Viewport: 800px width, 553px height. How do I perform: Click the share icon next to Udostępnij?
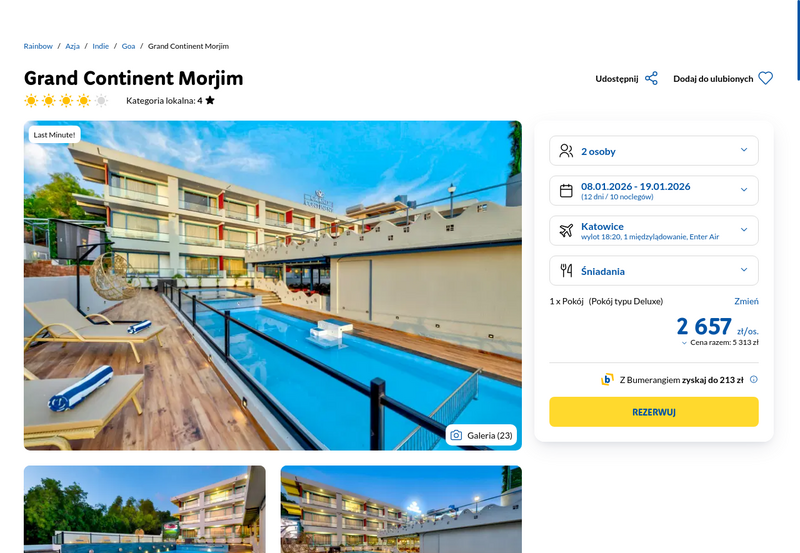651,79
